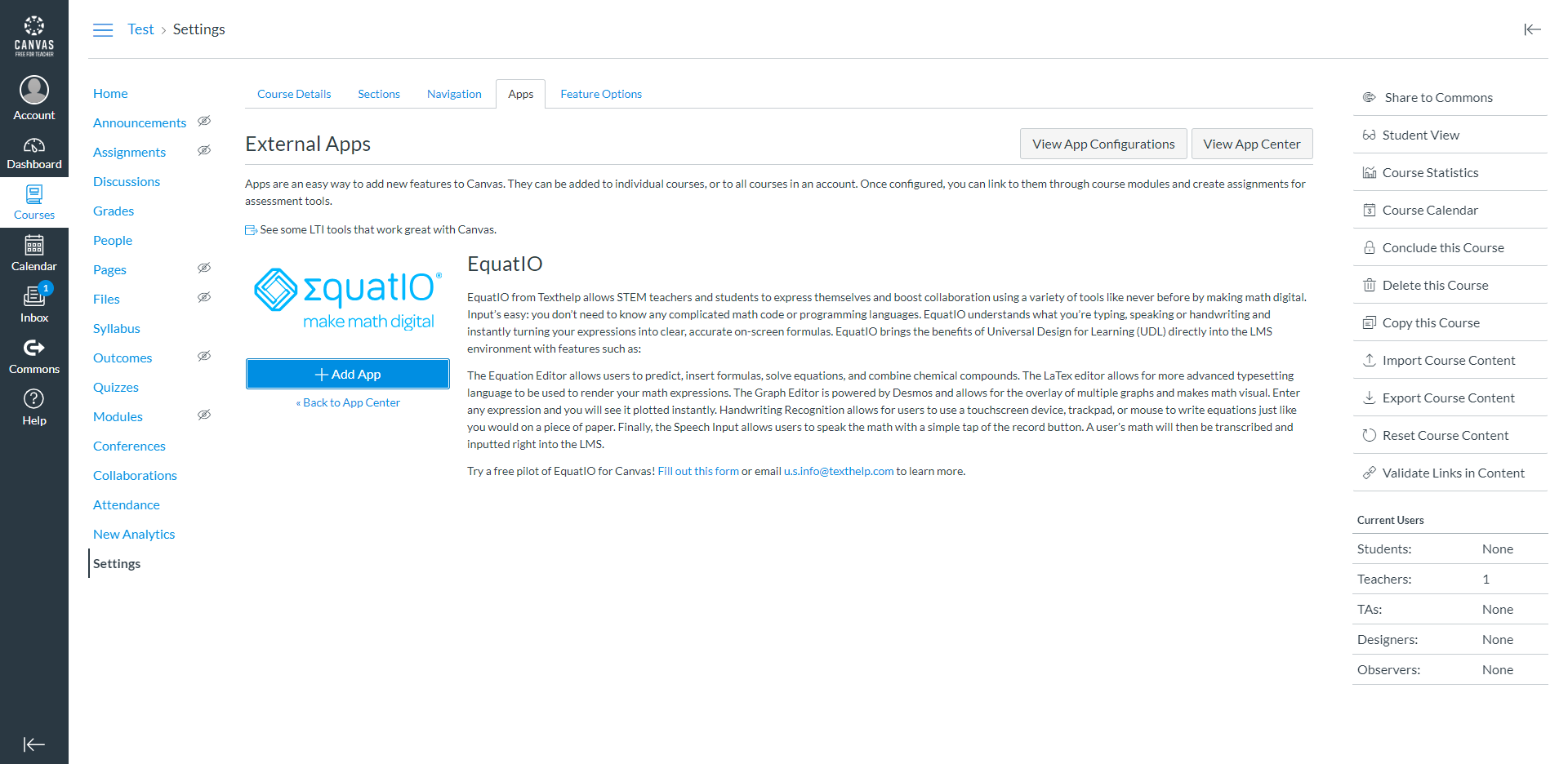Click the External Apps heading

pos(308,144)
